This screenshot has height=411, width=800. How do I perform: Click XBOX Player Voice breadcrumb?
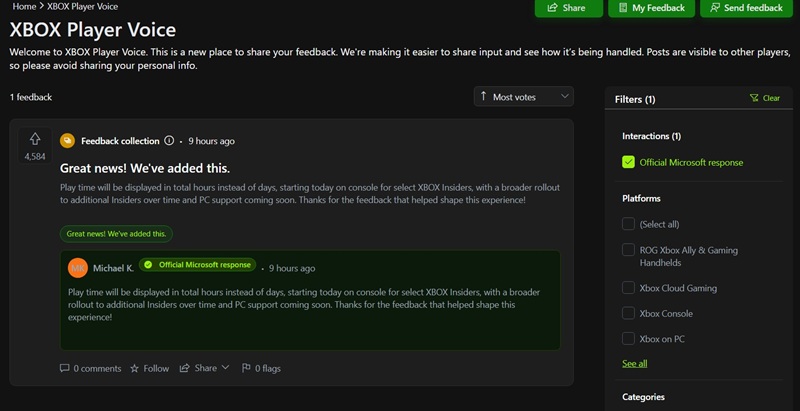(82, 7)
